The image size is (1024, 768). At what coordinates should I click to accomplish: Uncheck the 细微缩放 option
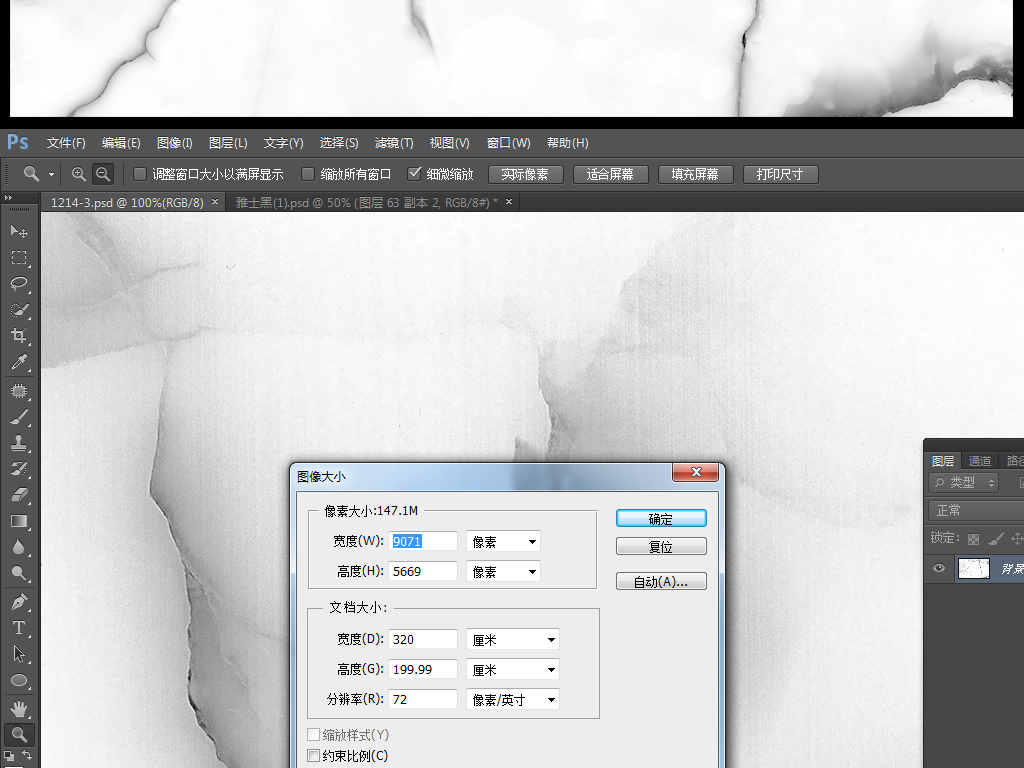click(x=415, y=174)
